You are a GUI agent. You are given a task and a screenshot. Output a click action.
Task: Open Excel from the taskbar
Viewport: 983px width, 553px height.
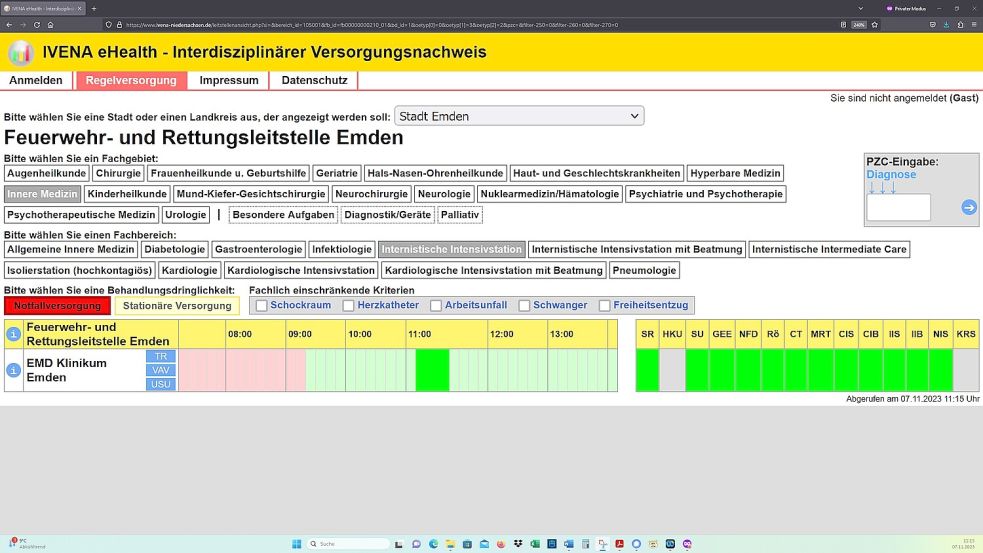click(x=535, y=544)
